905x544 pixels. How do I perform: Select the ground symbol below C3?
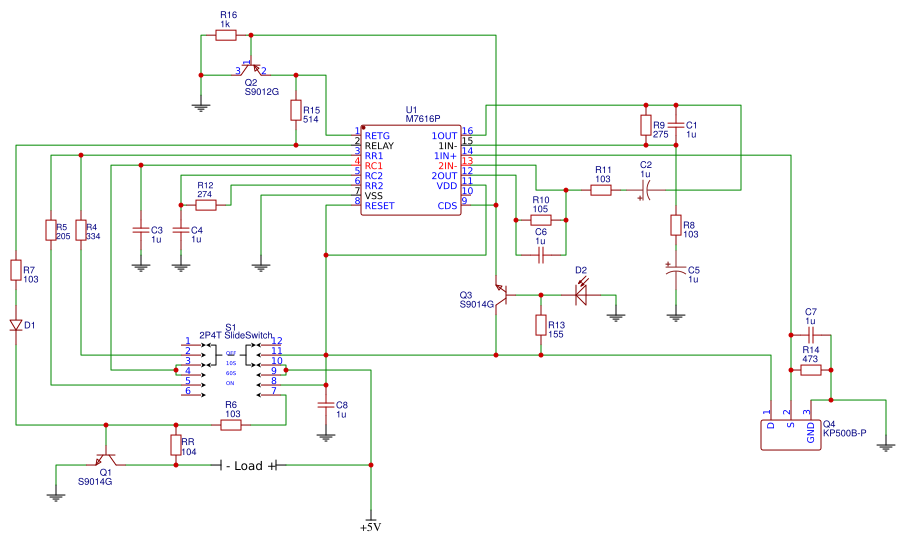(141, 267)
